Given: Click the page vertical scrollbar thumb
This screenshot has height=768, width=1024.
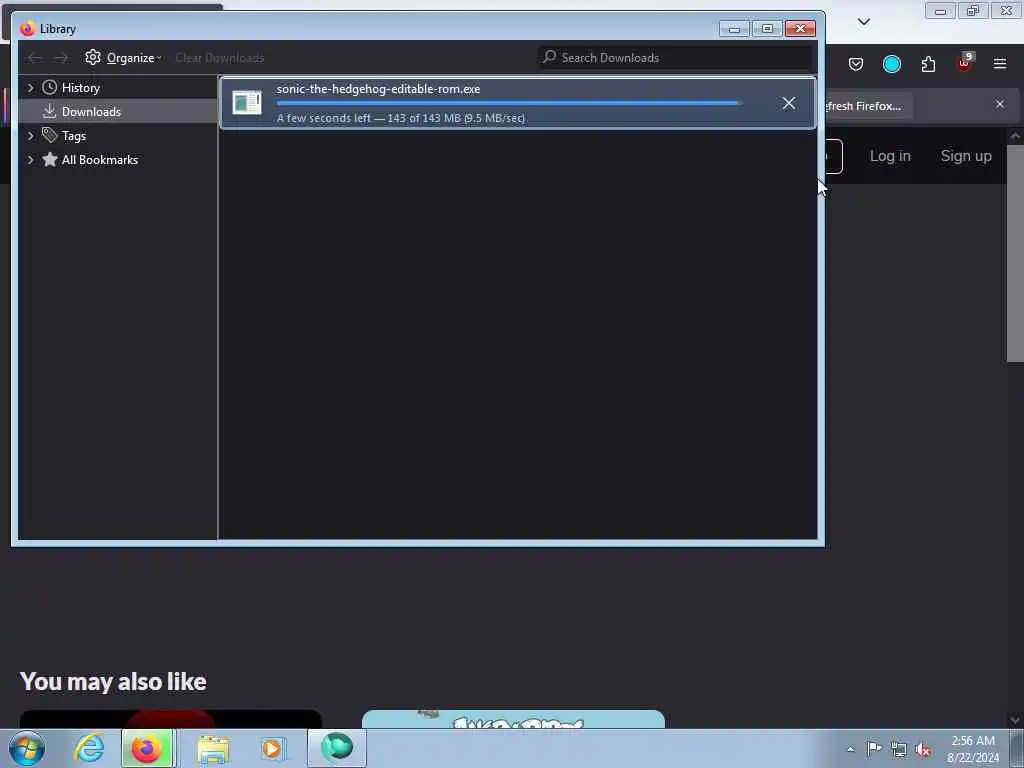Looking at the screenshot, I should 1014,253.
